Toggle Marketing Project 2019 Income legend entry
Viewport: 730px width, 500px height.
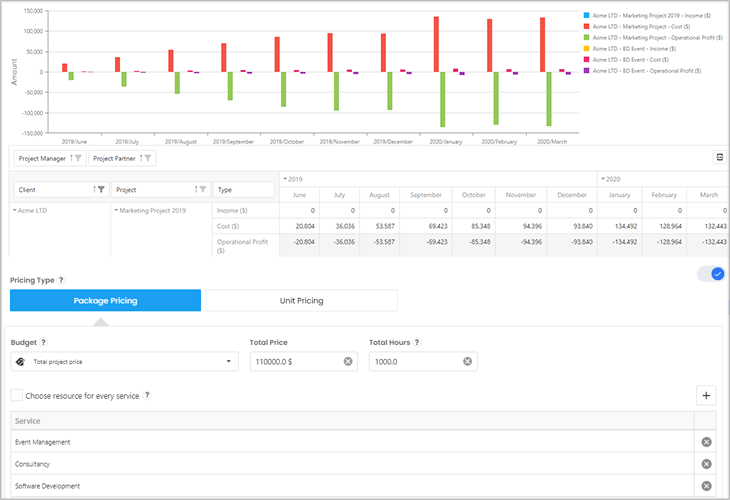pyautogui.click(x=647, y=15)
